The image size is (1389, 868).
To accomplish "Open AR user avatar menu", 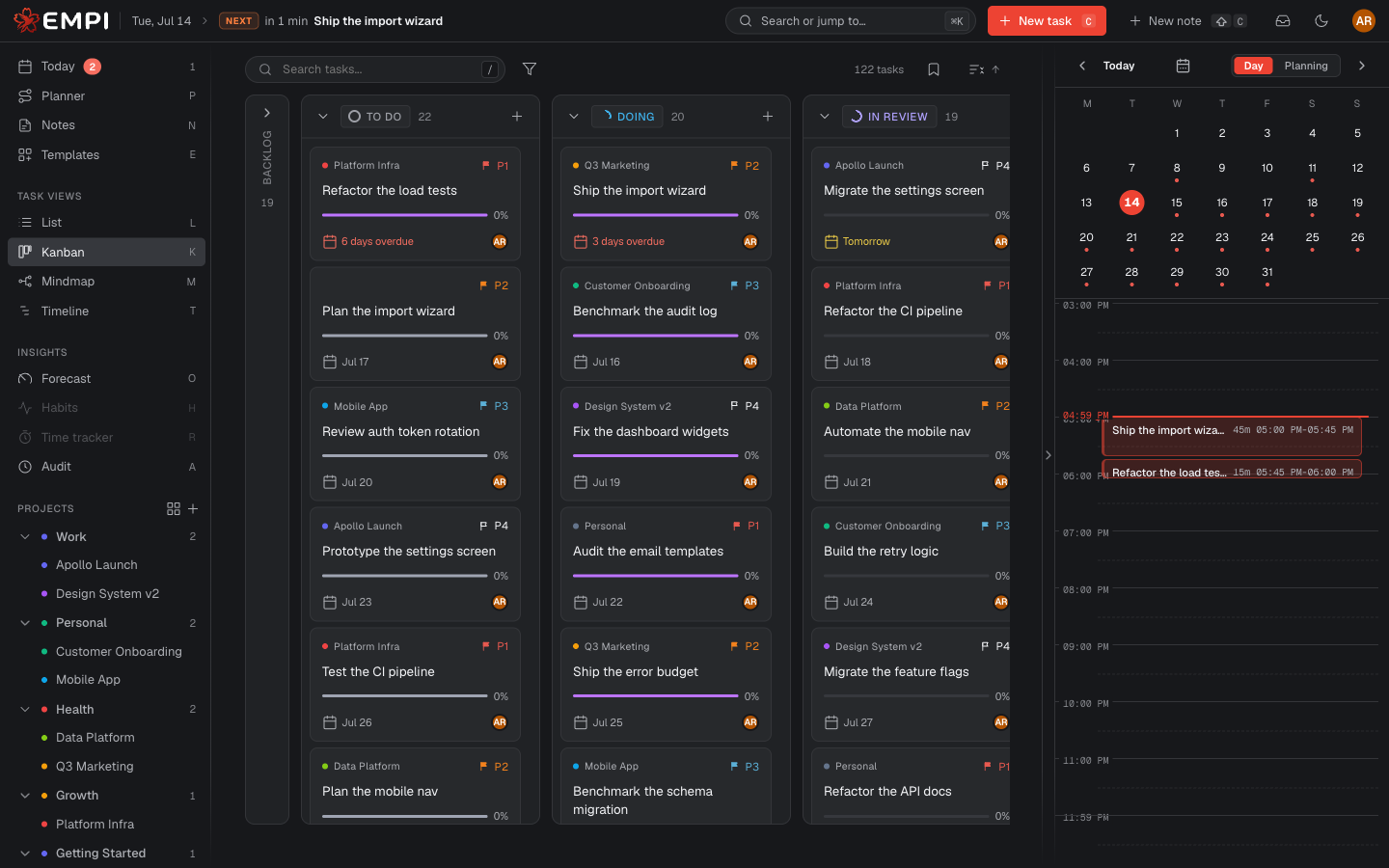I will 1363,20.
